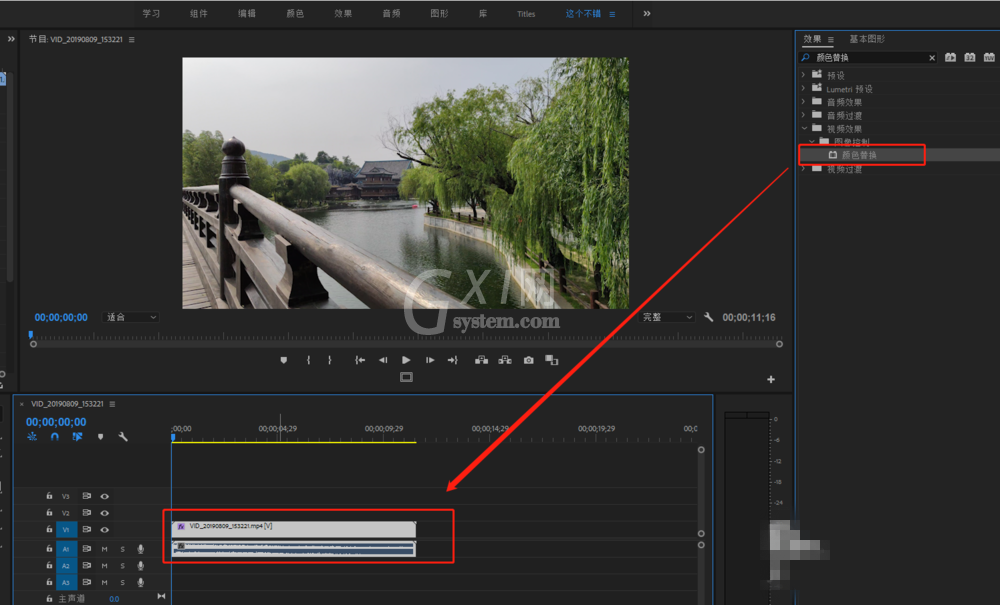Jump to the In point
This screenshot has width=1000, height=605.
[360, 360]
